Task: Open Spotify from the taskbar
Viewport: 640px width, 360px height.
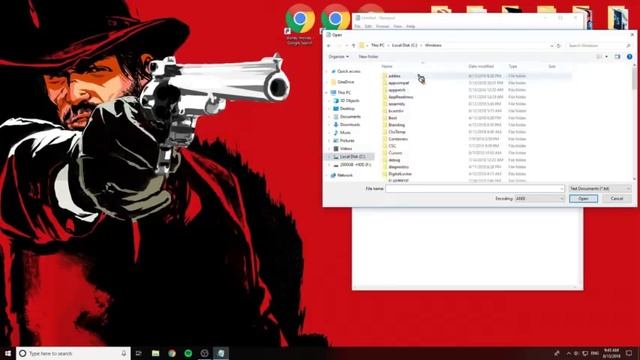Action: point(188,353)
